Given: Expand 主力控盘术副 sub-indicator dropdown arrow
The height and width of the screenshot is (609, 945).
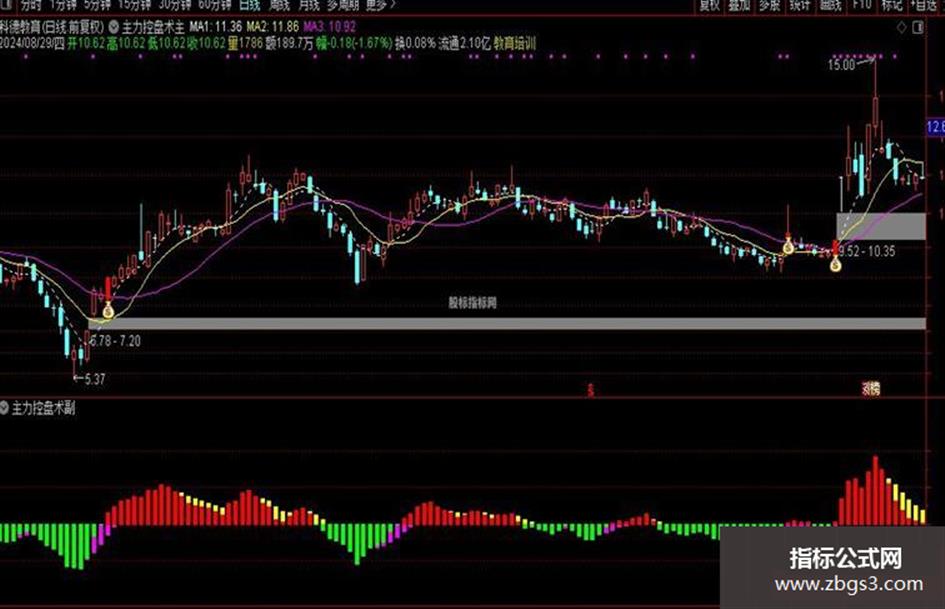Looking at the screenshot, I should [4, 408].
